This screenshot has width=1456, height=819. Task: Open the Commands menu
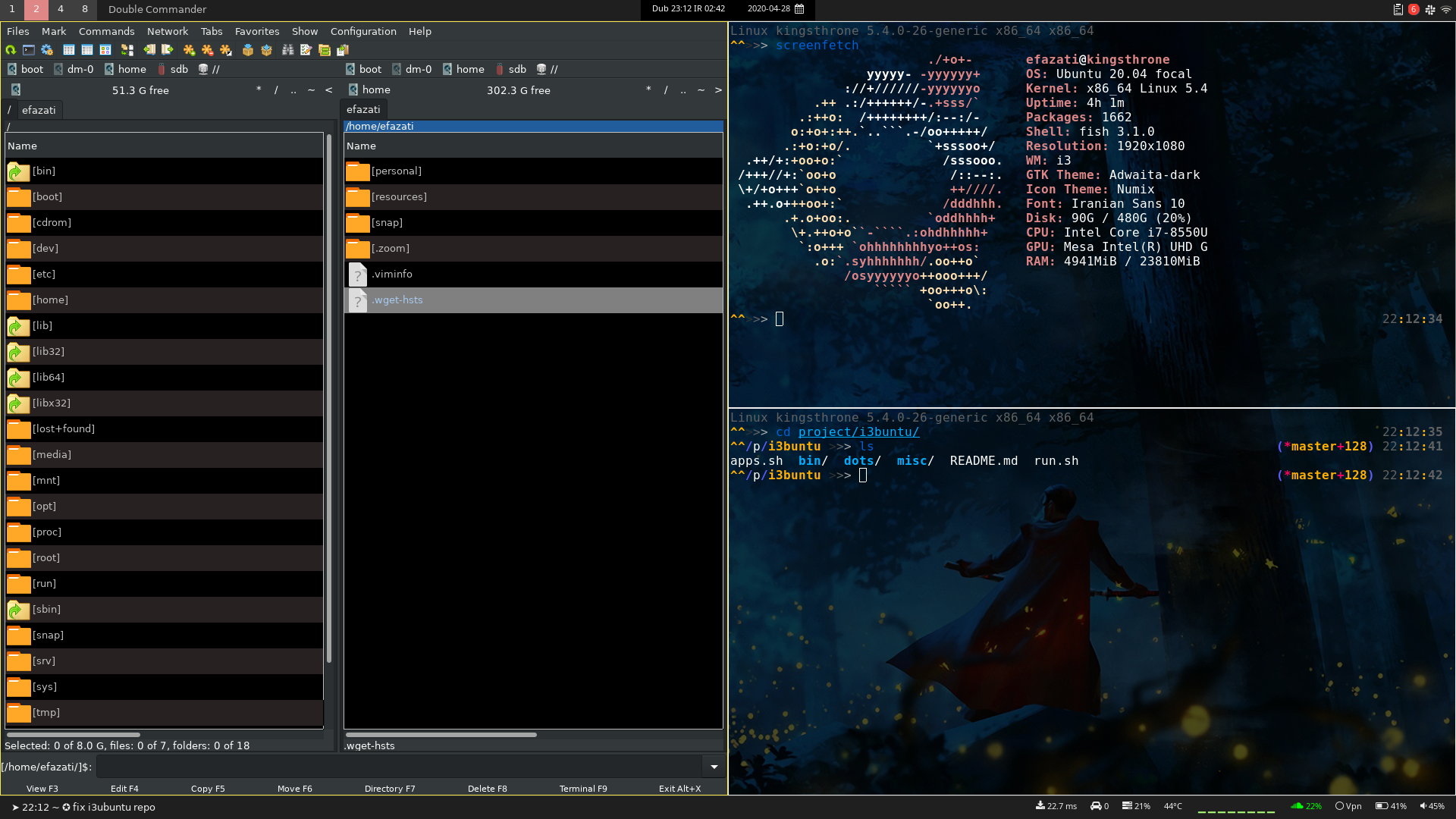[106, 31]
